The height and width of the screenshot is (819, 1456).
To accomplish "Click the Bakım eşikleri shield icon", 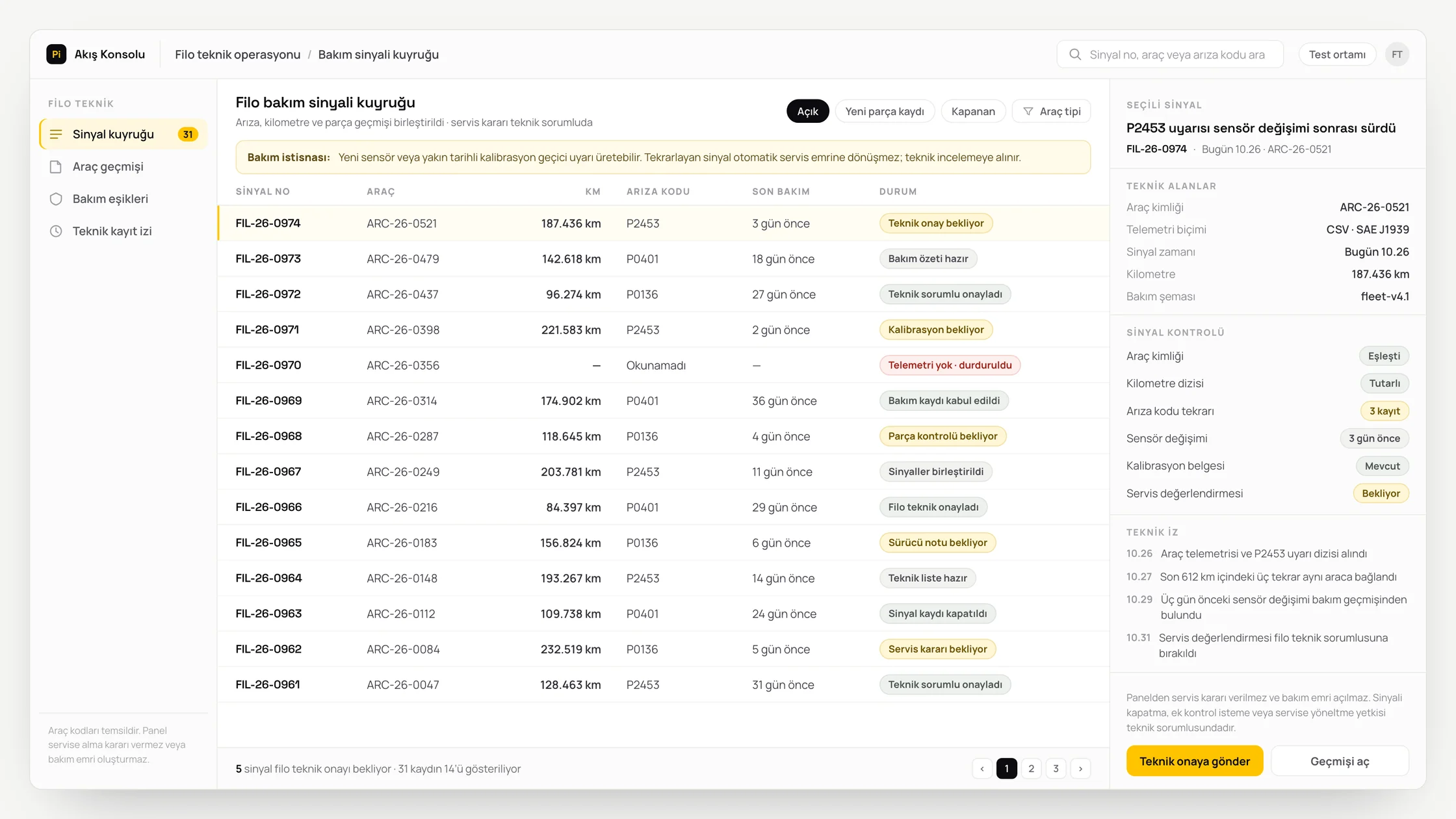I will click(56, 199).
